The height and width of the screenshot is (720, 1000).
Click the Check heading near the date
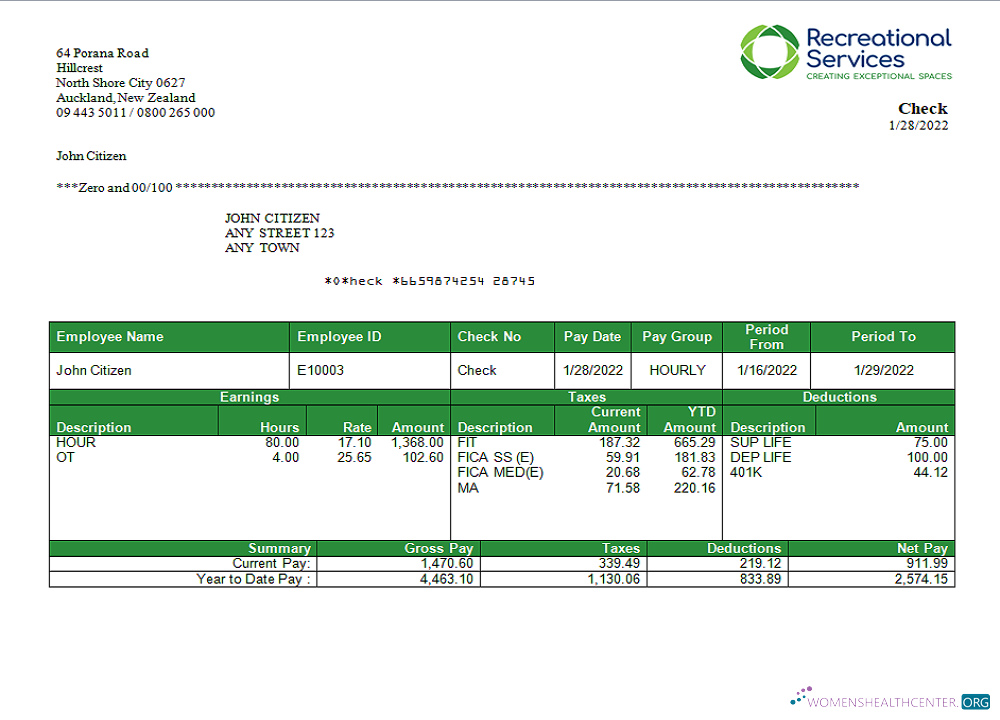[x=922, y=108]
